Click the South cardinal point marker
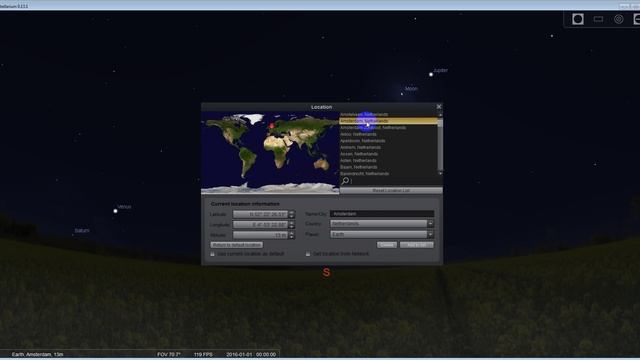Screen dimensions: 640x360 click(x=326, y=272)
